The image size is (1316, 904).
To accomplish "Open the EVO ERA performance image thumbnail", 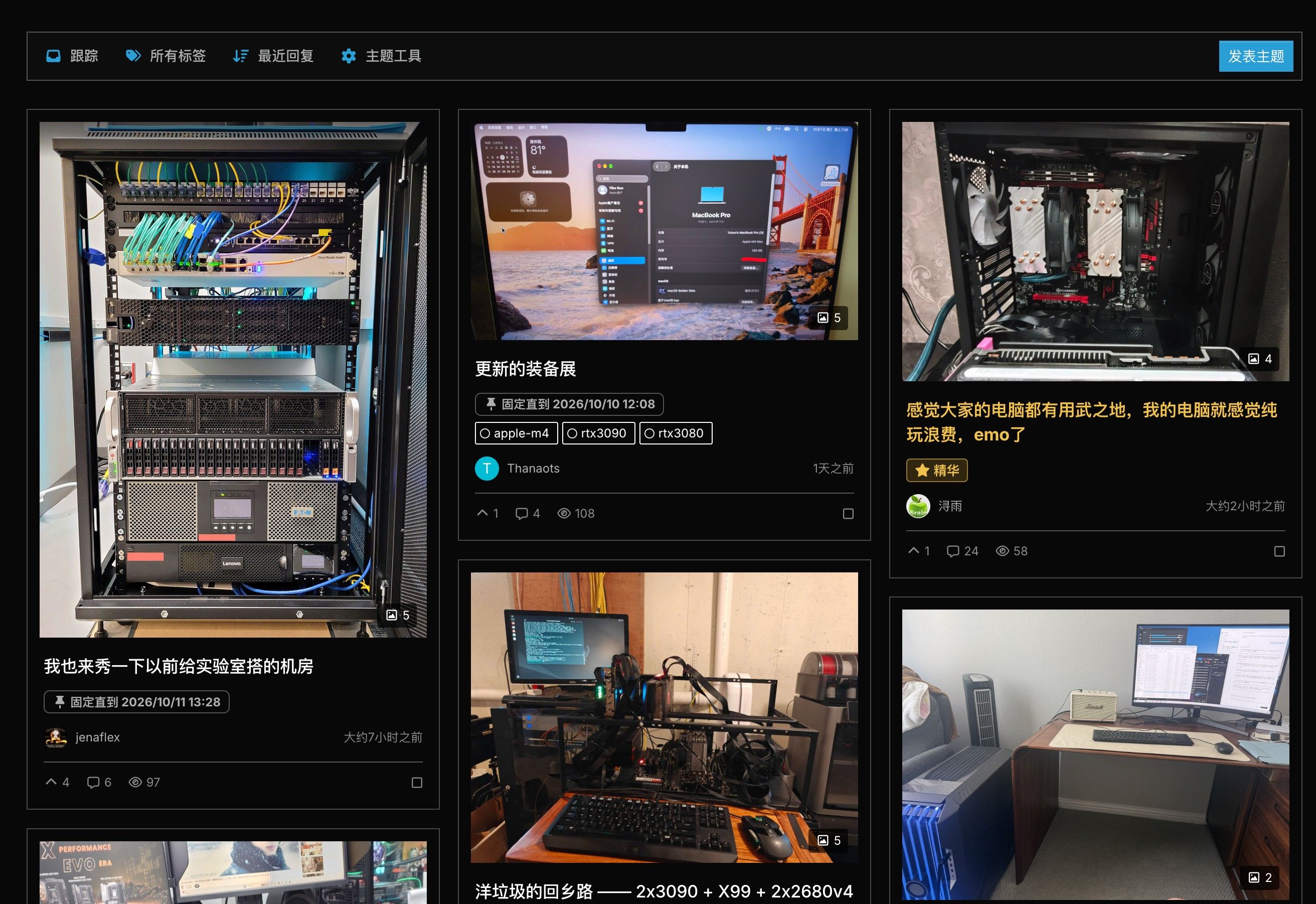I will 233,872.
